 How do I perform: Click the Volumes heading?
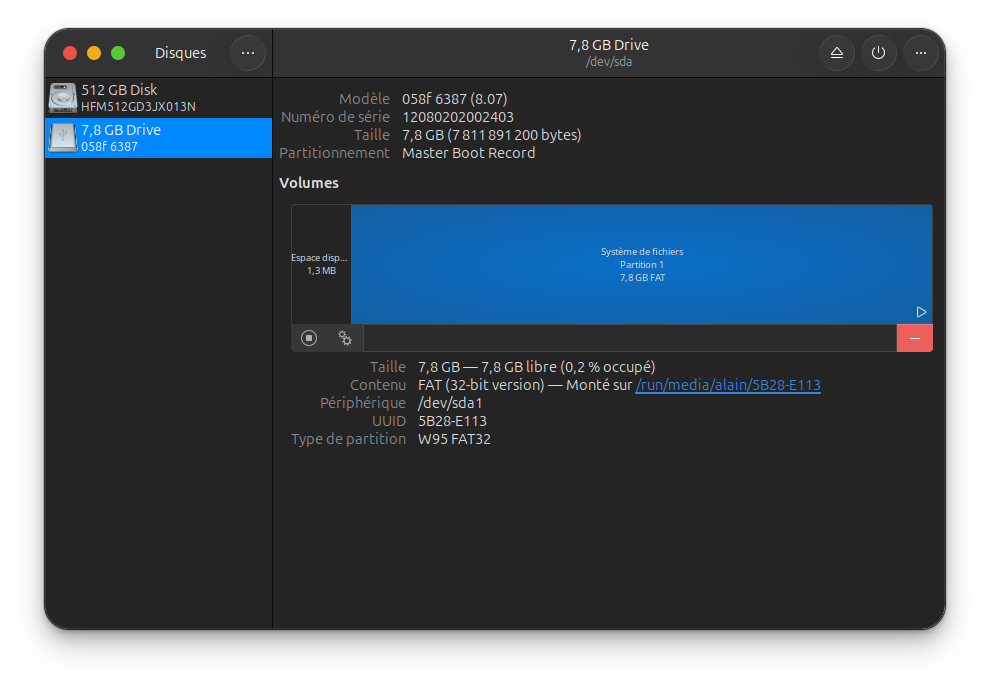[309, 183]
